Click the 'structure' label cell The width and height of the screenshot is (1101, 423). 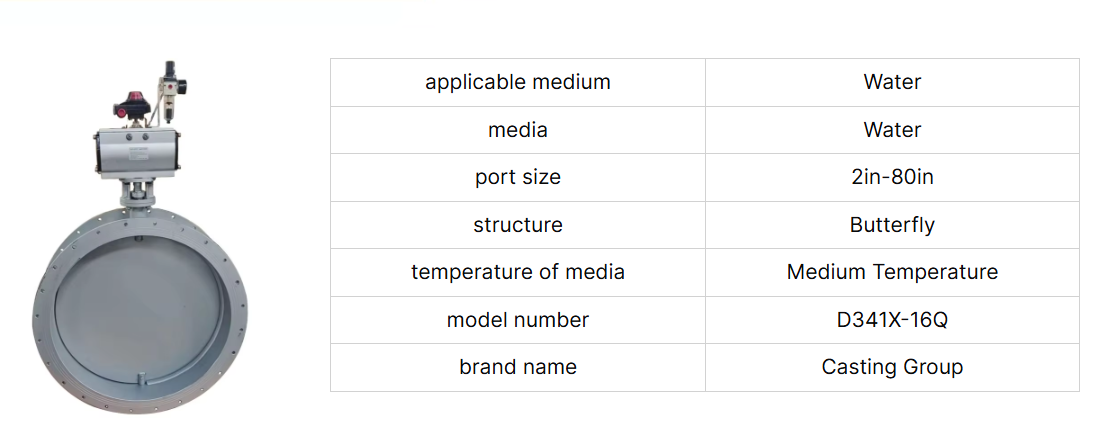[x=518, y=225]
